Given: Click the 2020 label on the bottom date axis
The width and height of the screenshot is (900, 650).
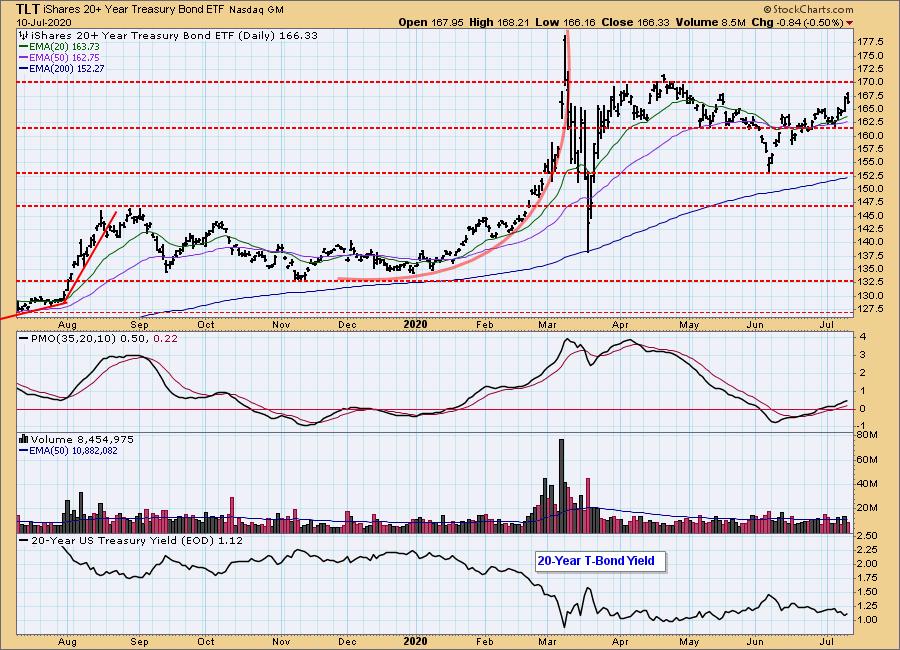Looking at the screenshot, I should coord(415,641).
